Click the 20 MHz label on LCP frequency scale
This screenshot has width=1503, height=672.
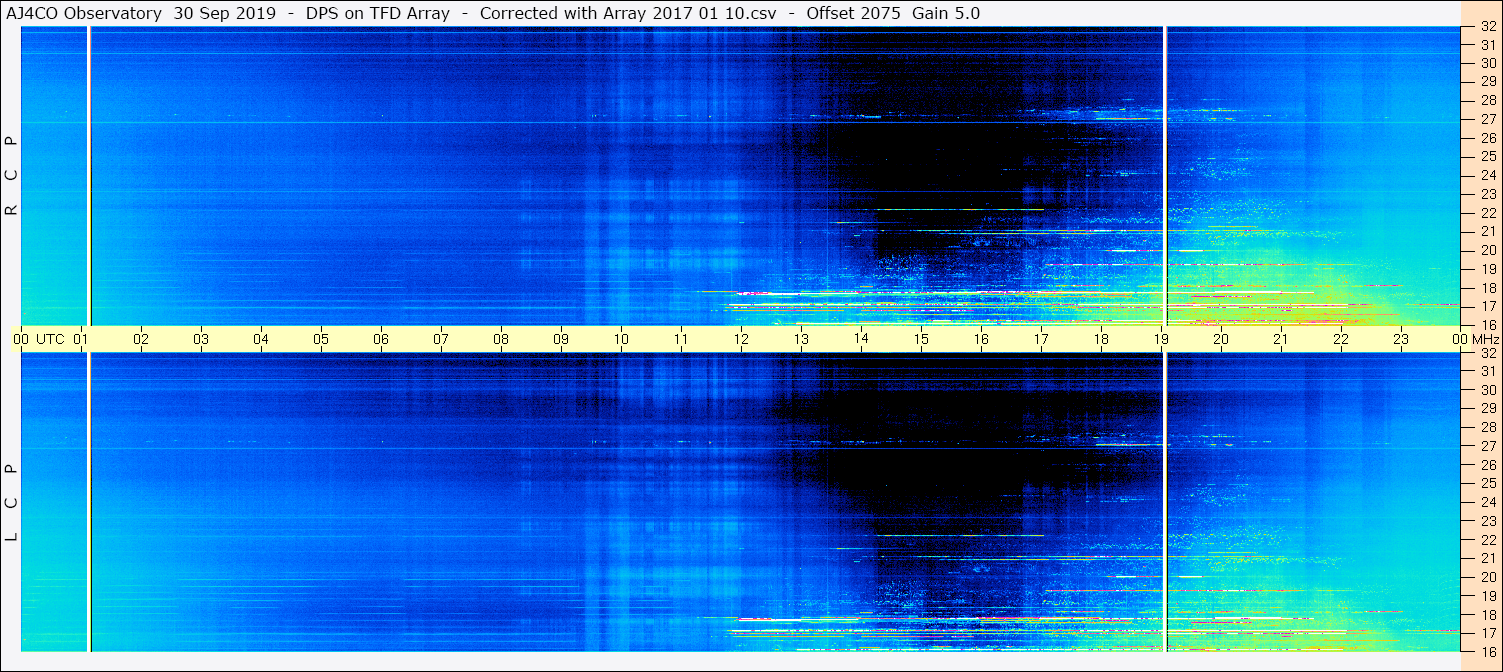(x=1487, y=577)
